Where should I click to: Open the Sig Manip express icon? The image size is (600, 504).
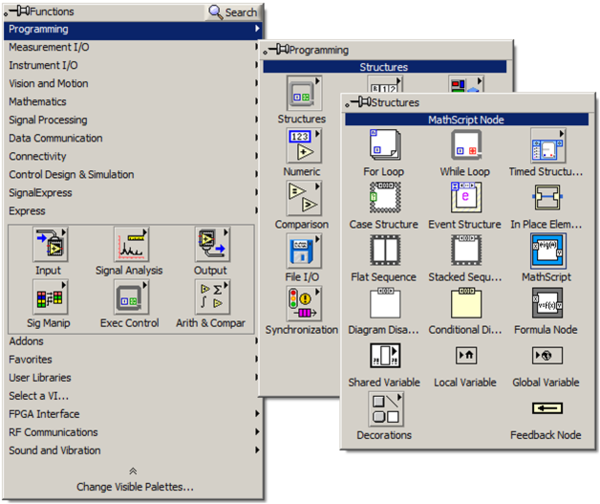click(x=50, y=297)
